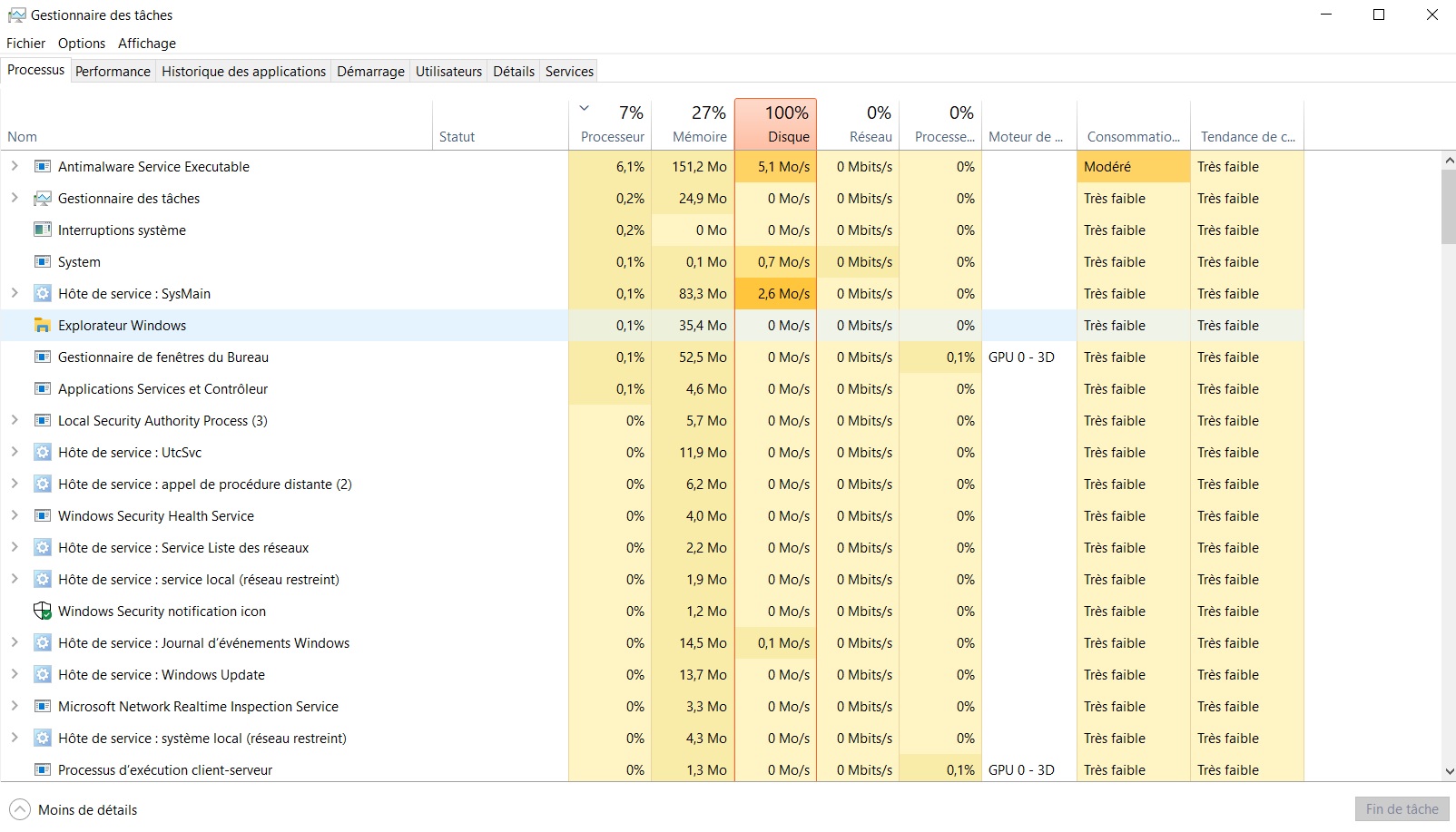Image resolution: width=1456 pixels, height=832 pixels.
Task: Click the Gestionnaire de fenêtres du Bureau icon
Action: 42,357
